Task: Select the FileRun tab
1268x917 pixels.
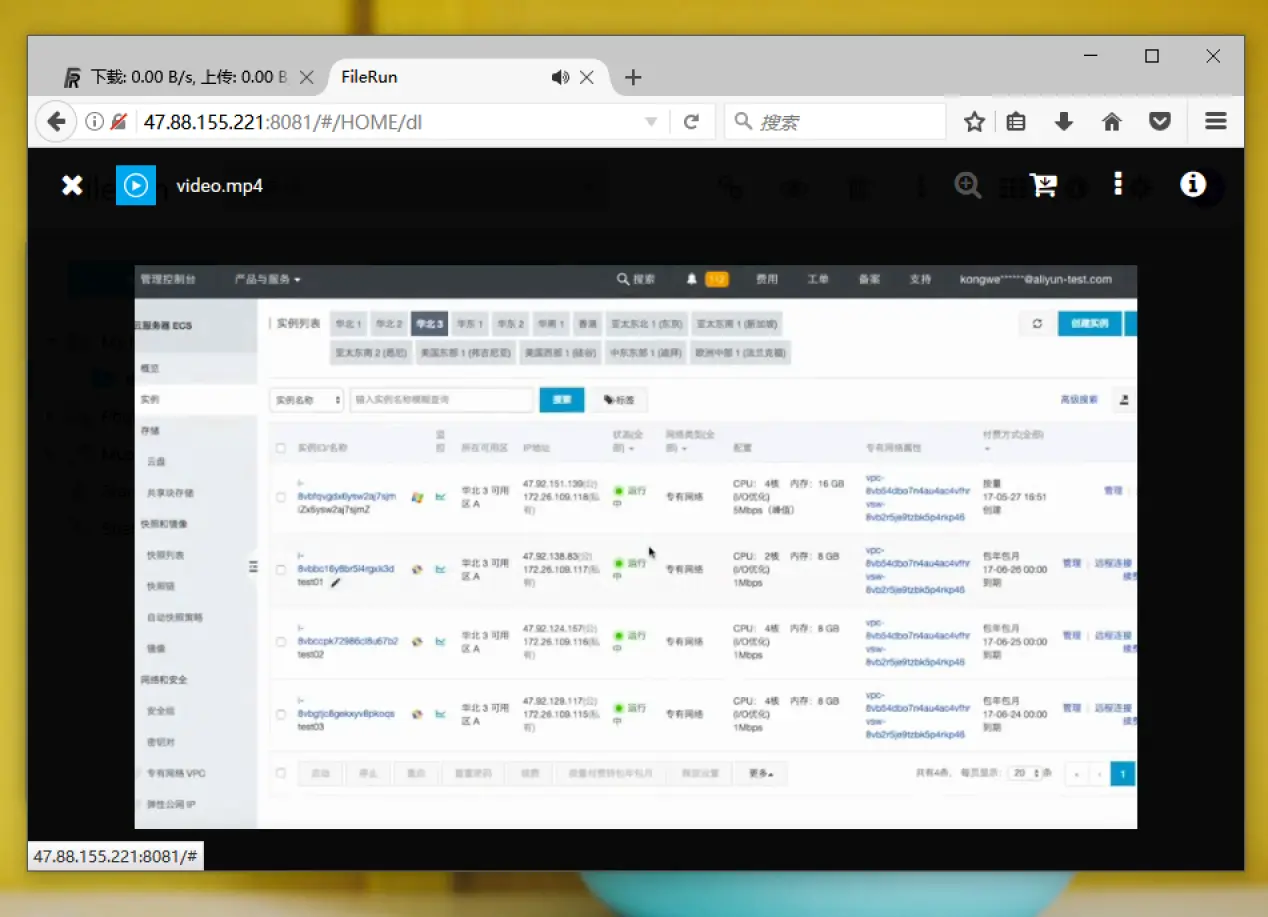Action: (x=470, y=77)
